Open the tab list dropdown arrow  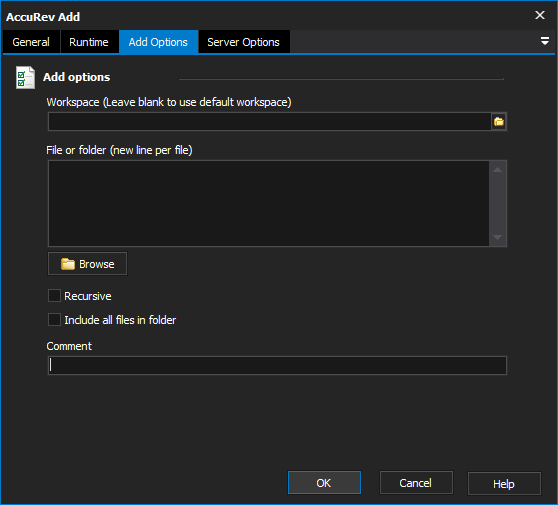pyautogui.click(x=544, y=41)
